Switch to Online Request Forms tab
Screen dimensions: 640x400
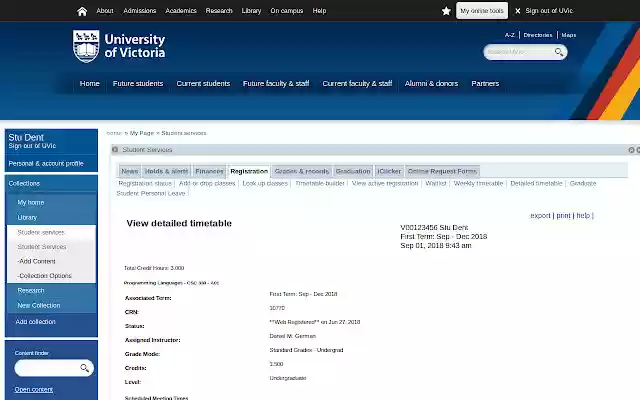click(x=442, y=171)
